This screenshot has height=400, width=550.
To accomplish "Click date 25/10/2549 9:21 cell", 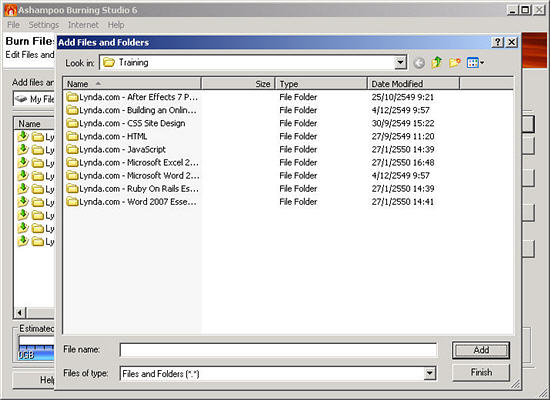I will point(403,97).
